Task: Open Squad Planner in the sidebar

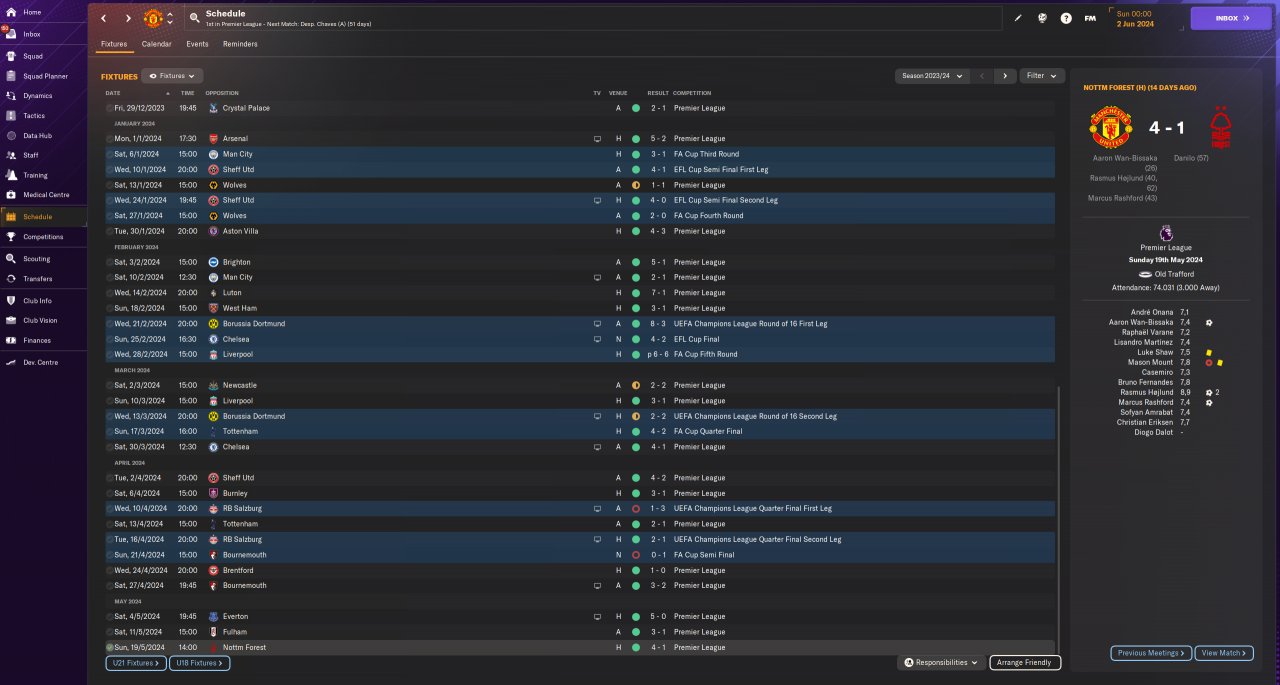Action: click(44, 76)
